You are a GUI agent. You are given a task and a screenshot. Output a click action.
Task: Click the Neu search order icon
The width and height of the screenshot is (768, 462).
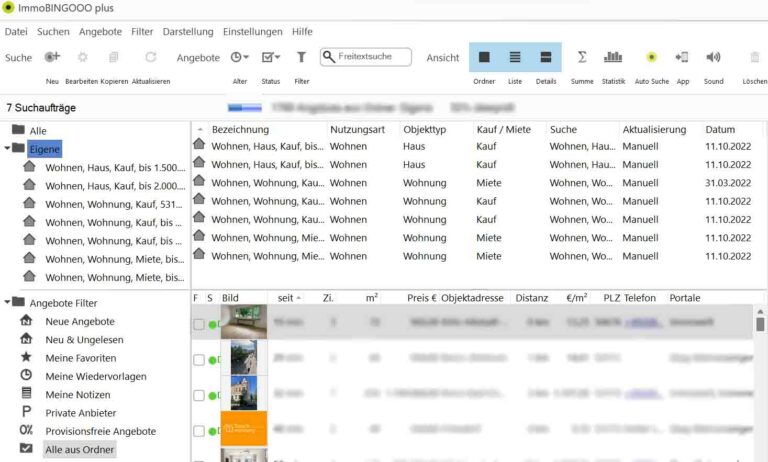52,58
